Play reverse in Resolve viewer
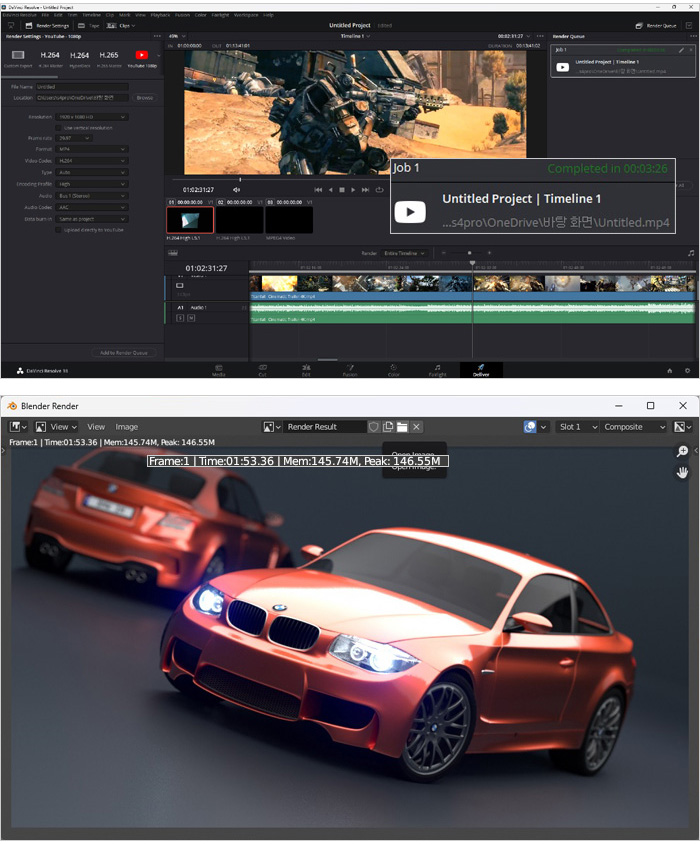The width and height of the screenshot is (700, 844). pyautogui.click(x=331, y=189)
